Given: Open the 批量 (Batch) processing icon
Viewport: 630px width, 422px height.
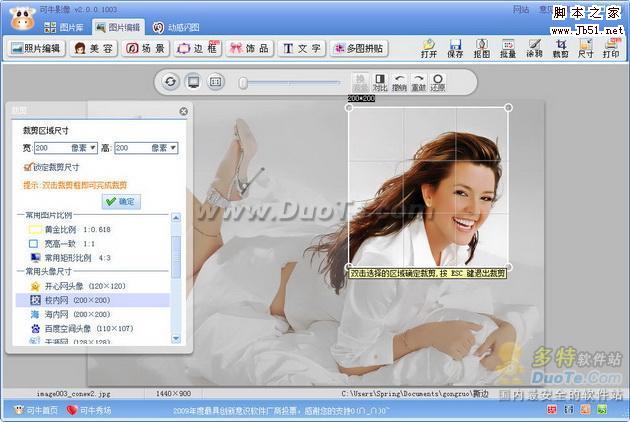Looking at the screenshot, I should tap(508, 48).
